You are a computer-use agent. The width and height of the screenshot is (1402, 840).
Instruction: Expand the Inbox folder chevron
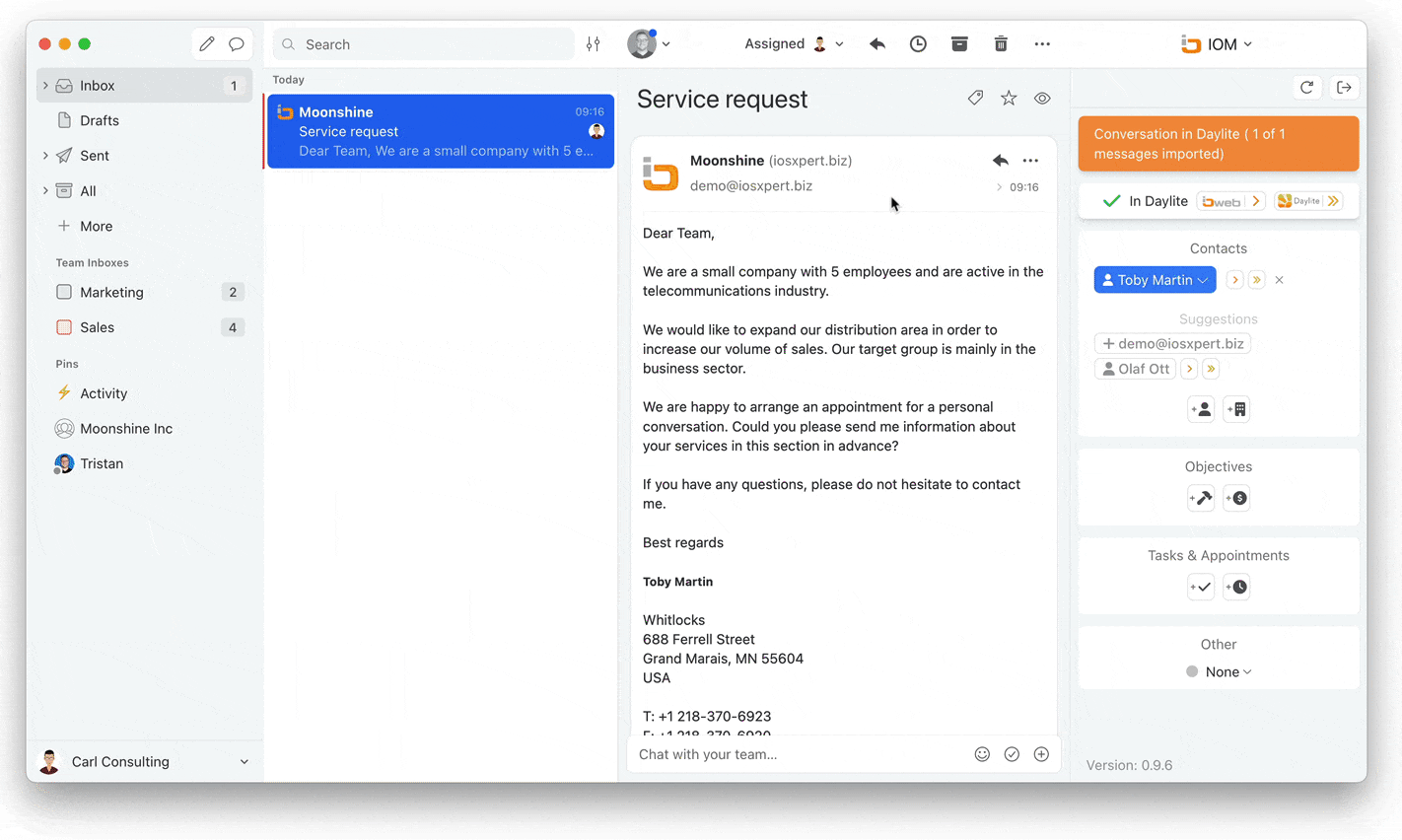pos(45,86)
